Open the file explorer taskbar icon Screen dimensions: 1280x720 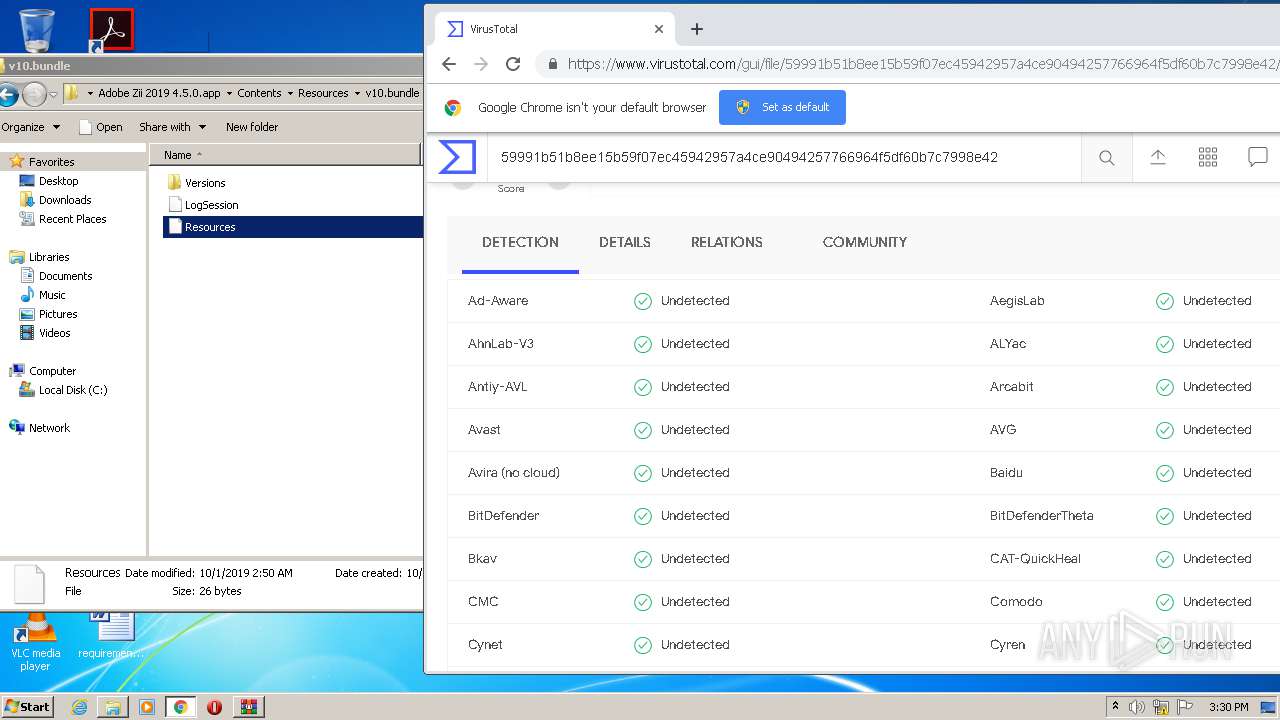[x=113, y=707]
